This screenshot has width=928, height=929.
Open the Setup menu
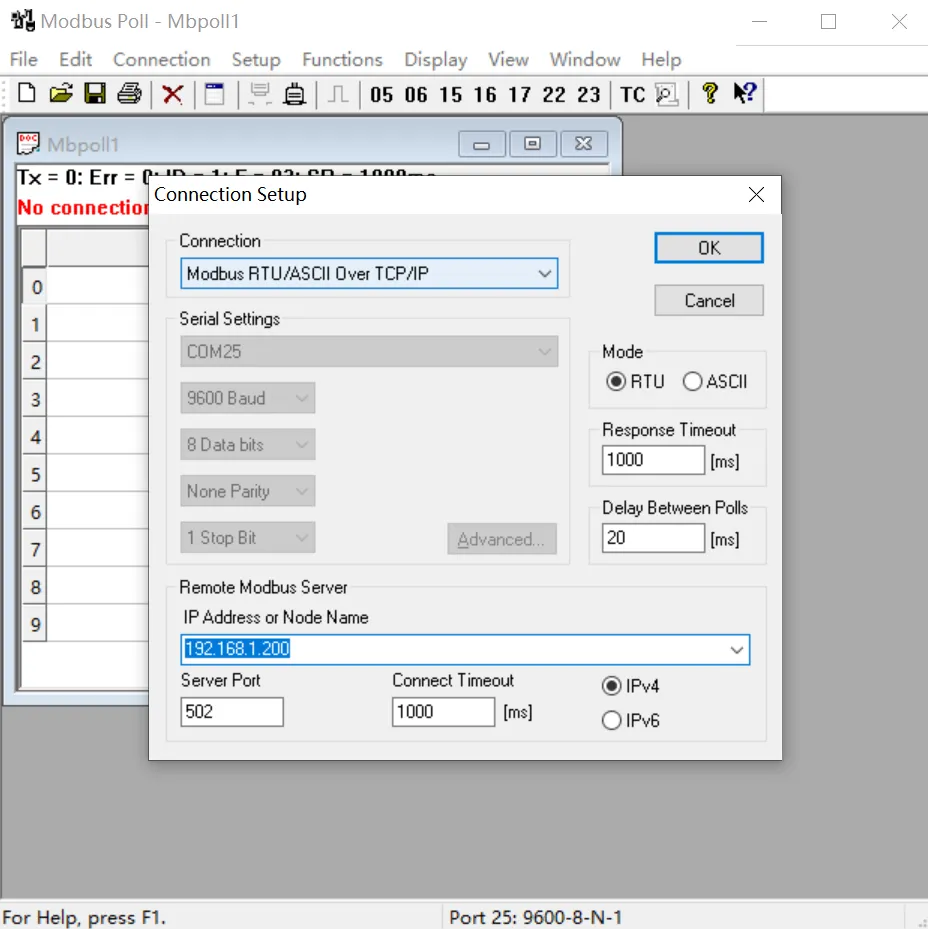256,59
